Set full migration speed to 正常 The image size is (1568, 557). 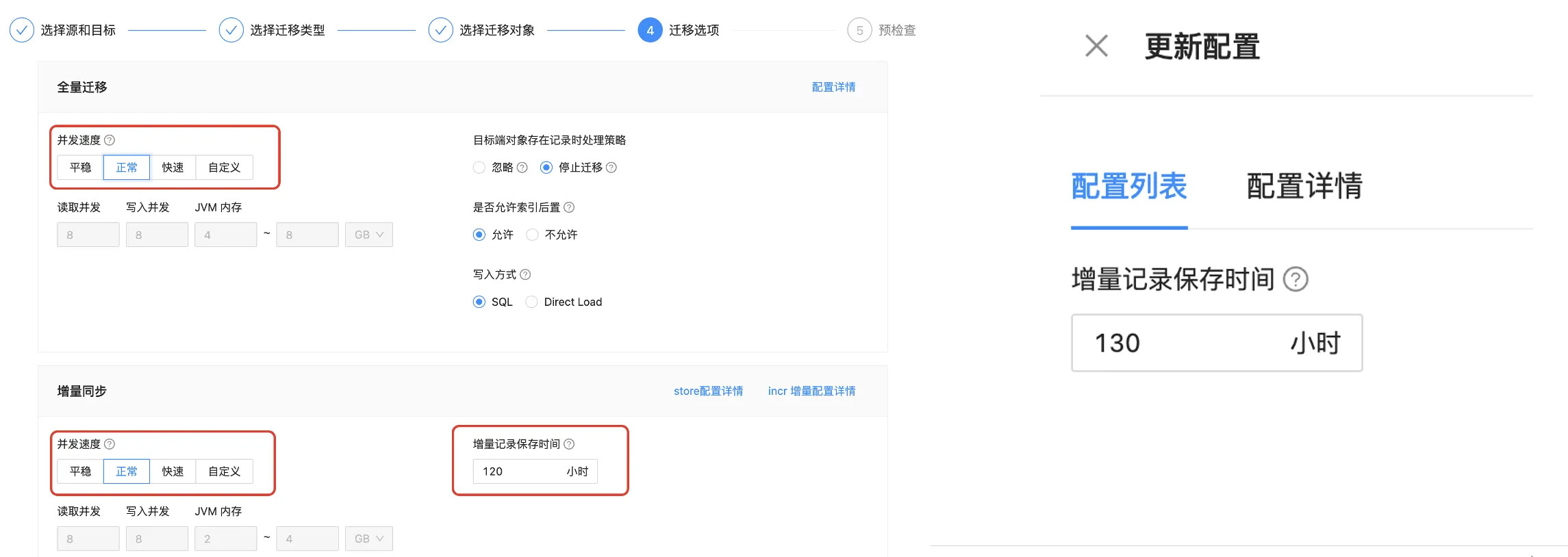pyautogui.click(x=127, y=168)
